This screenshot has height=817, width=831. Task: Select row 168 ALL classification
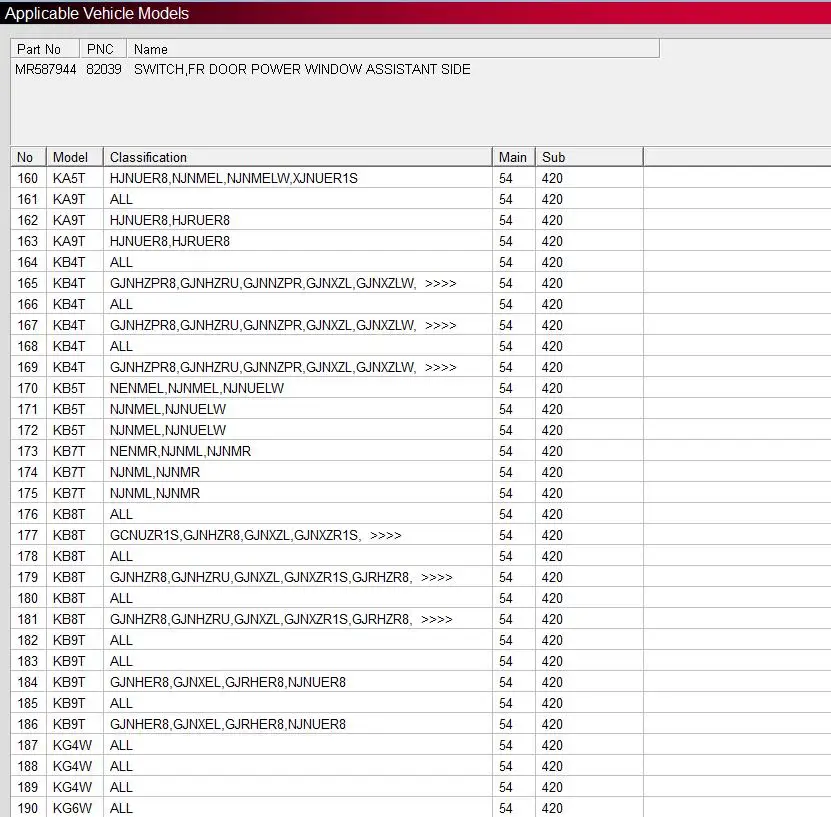click(x=121, y=347)
